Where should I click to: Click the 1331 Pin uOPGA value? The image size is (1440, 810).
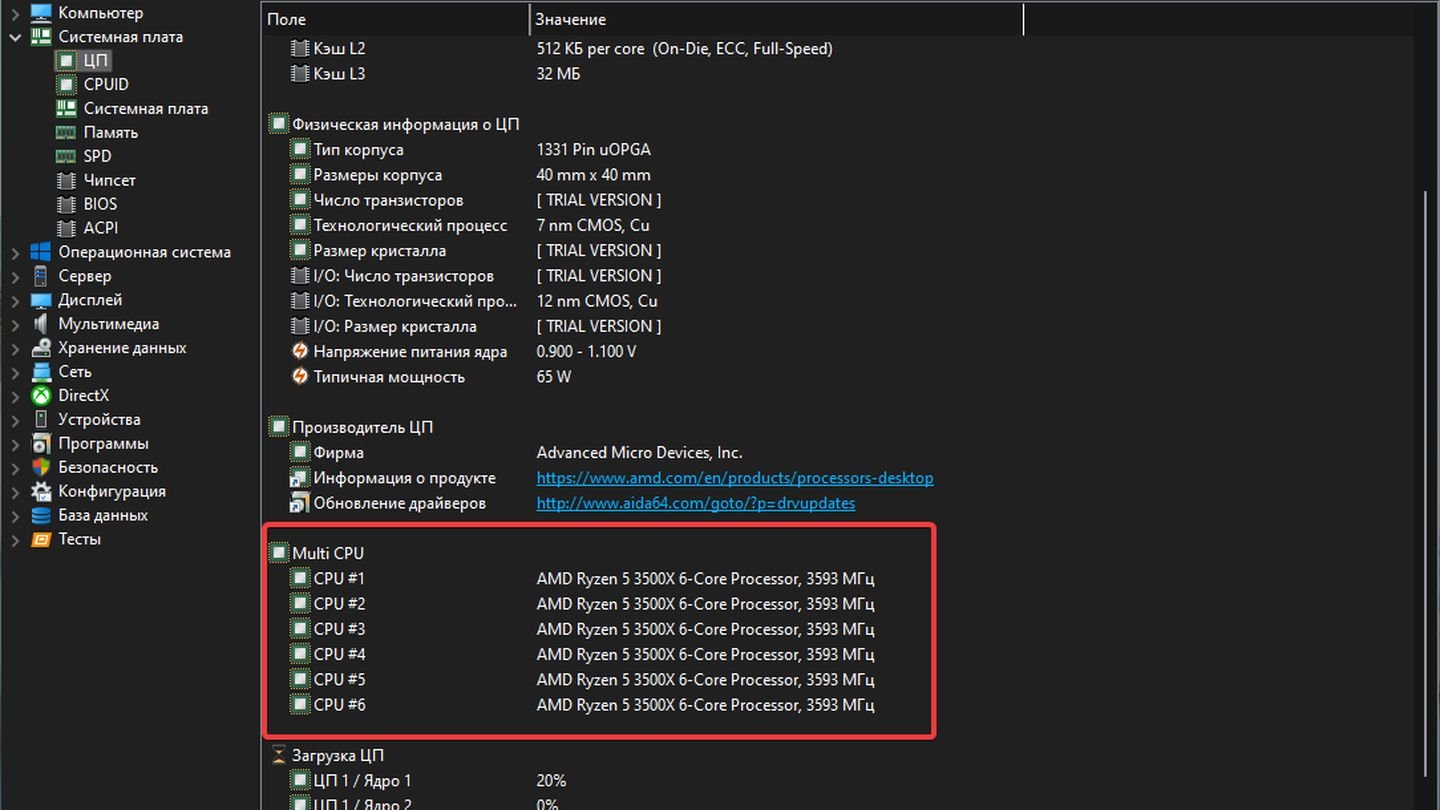point(594,150)
